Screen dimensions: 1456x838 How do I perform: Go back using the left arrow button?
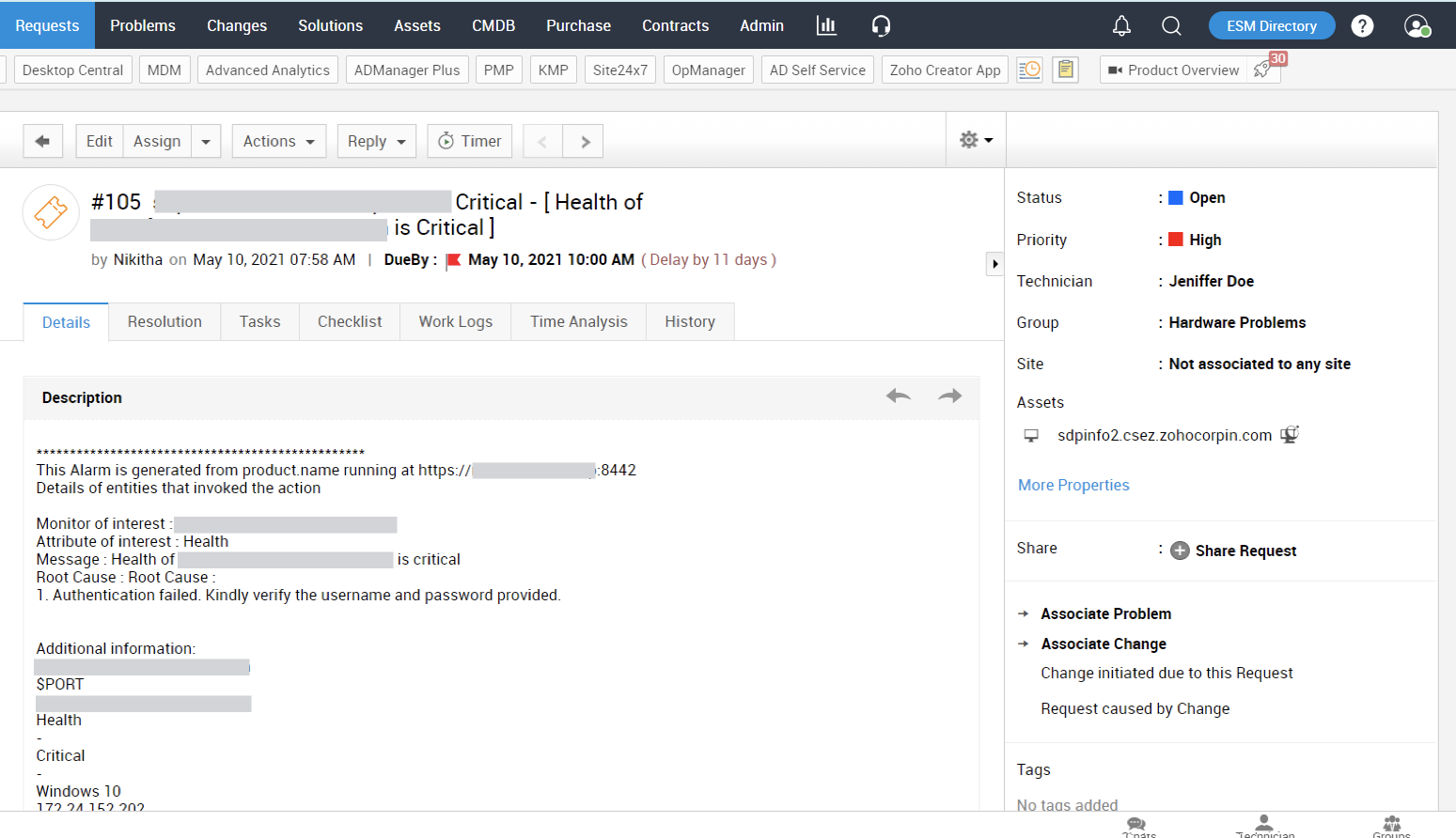coord(42,141)
